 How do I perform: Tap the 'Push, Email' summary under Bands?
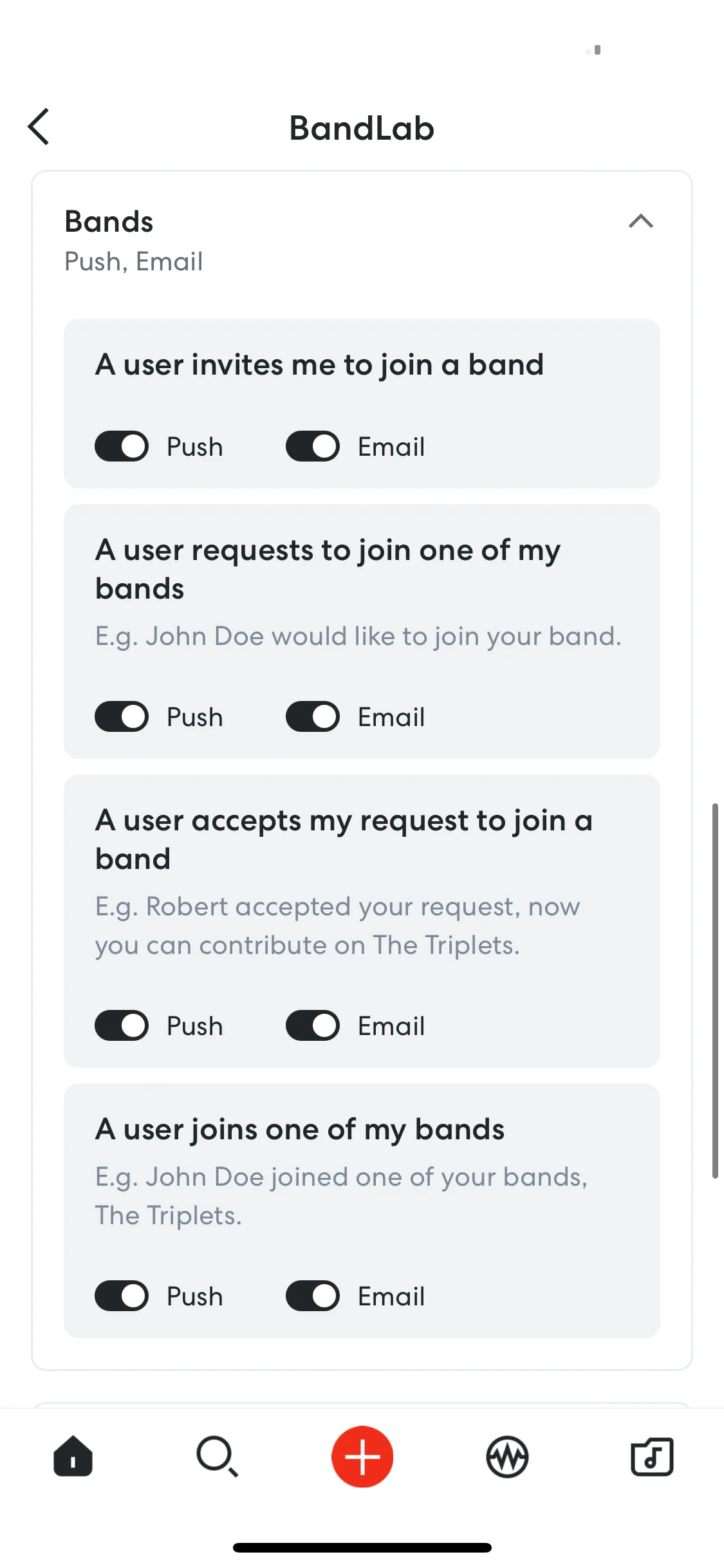(x=134, y=262)
